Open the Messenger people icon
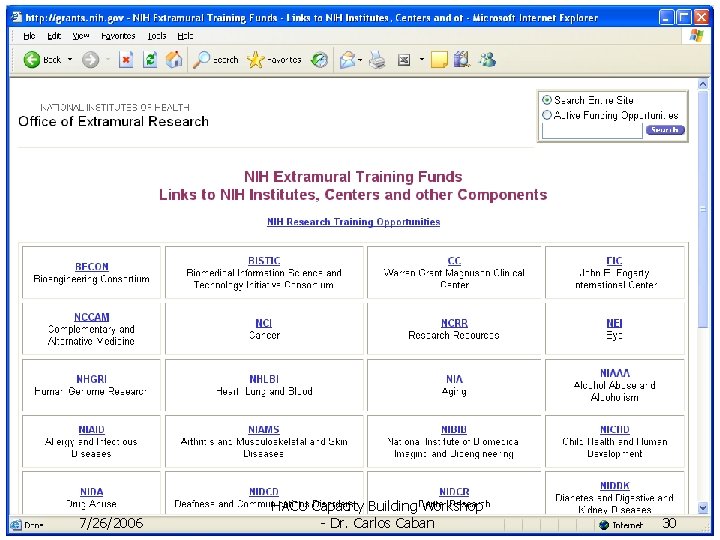 (x=487, y=60)
